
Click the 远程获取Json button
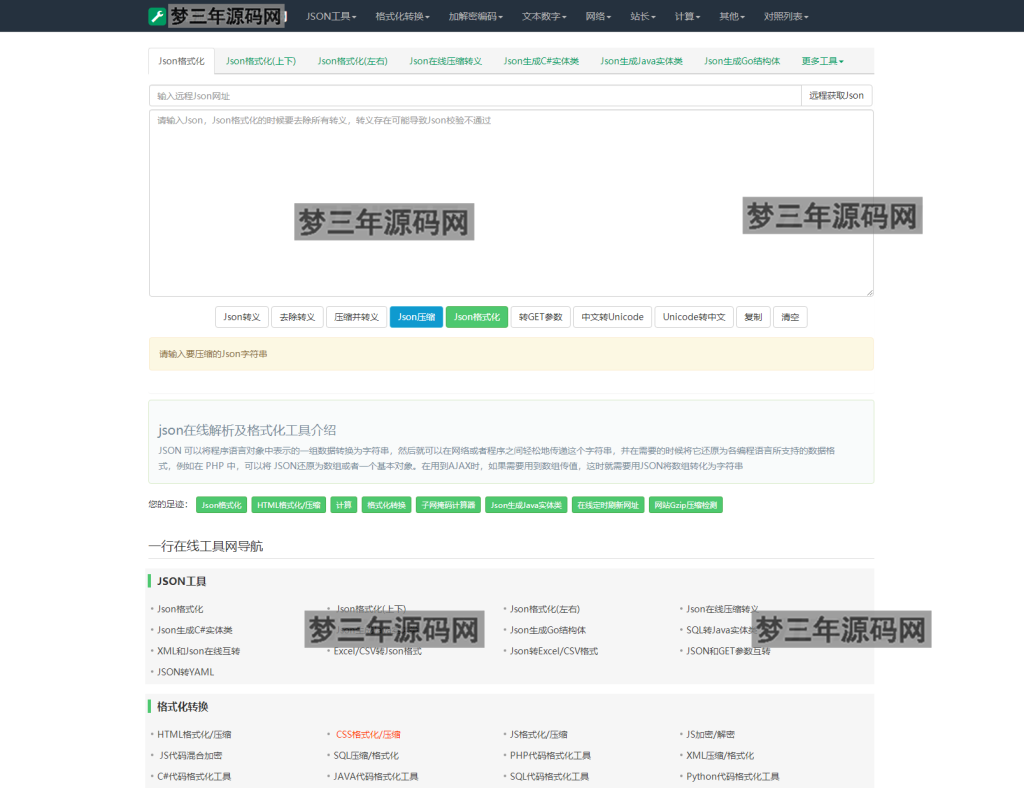[x=836, y=95]
